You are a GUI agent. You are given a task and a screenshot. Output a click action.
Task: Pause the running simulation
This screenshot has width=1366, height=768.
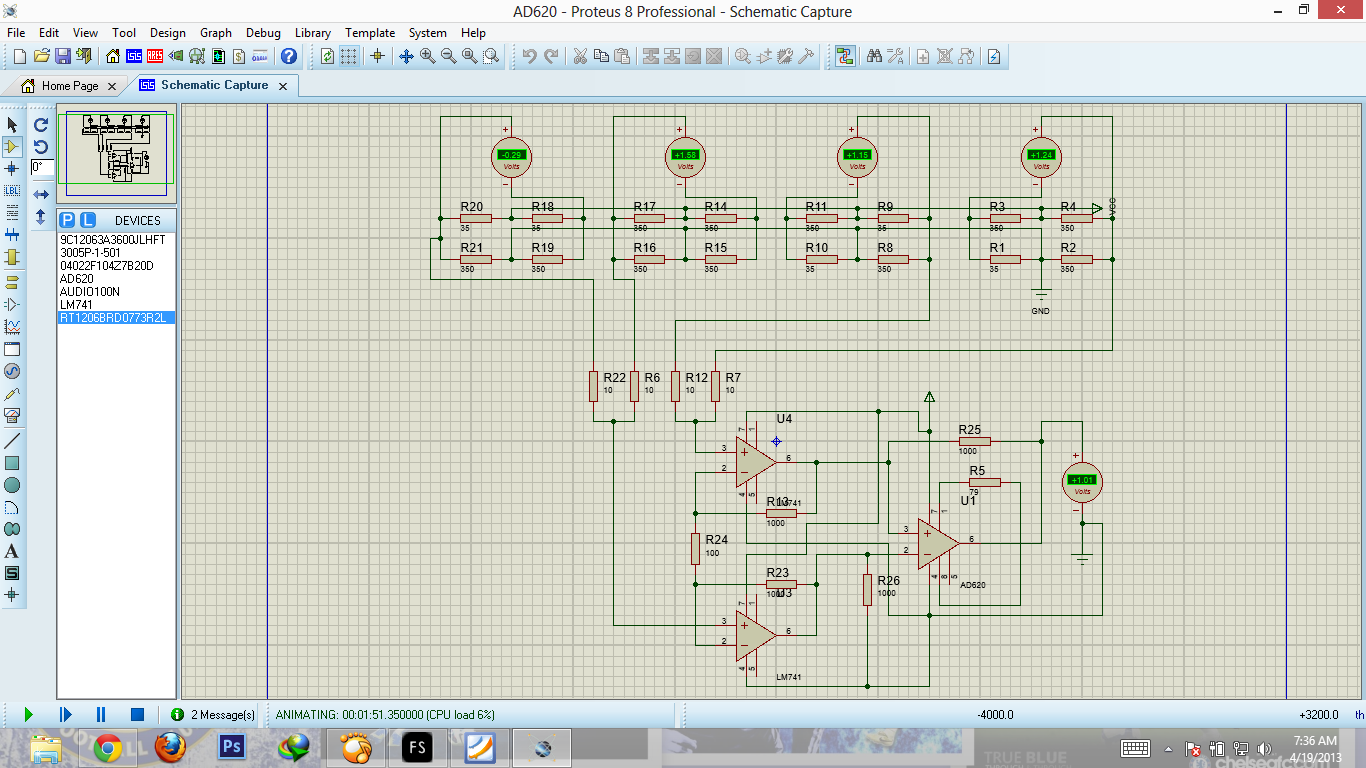point(101,714)
